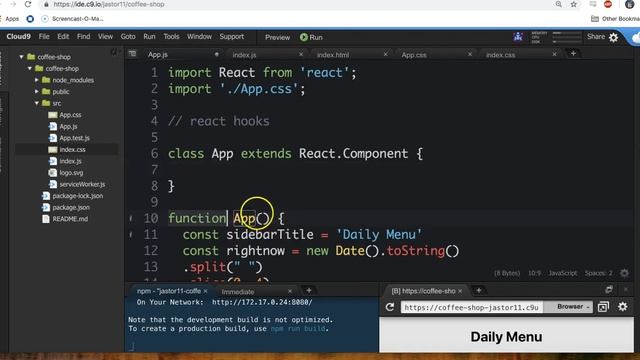Expand the node_modules folder
The width and height of the screenshot is (640, 360).
[x=36, y=80]
